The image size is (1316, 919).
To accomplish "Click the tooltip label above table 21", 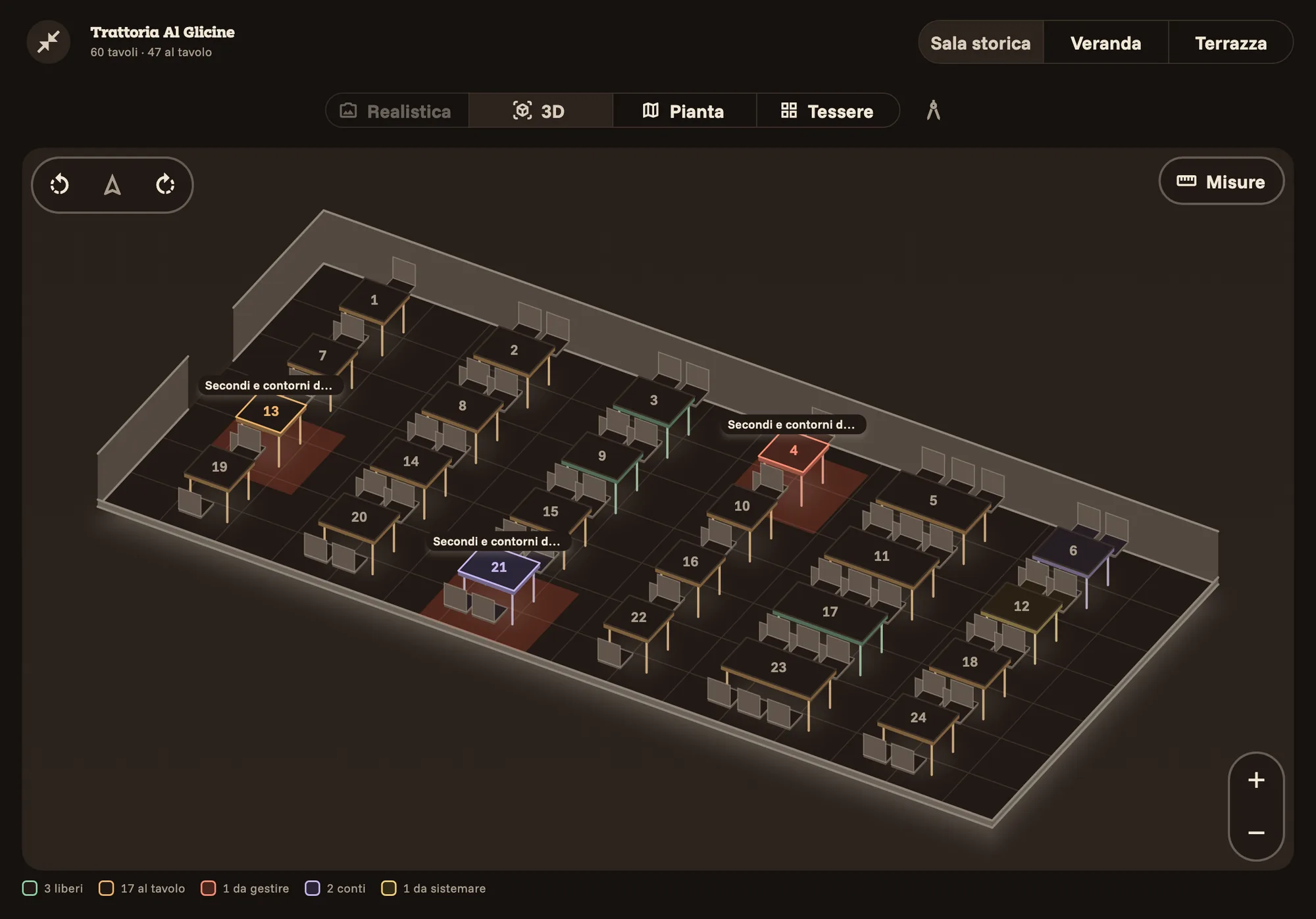I will coord(497,541).
